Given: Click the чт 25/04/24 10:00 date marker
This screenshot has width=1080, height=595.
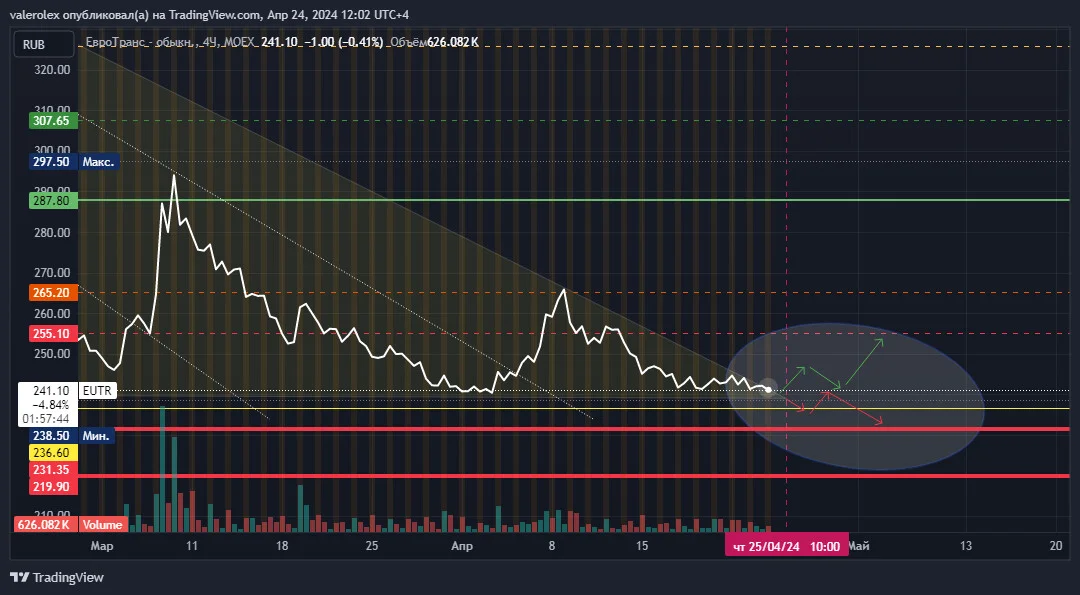Looking at the screenshot, I should click(786, 547).
